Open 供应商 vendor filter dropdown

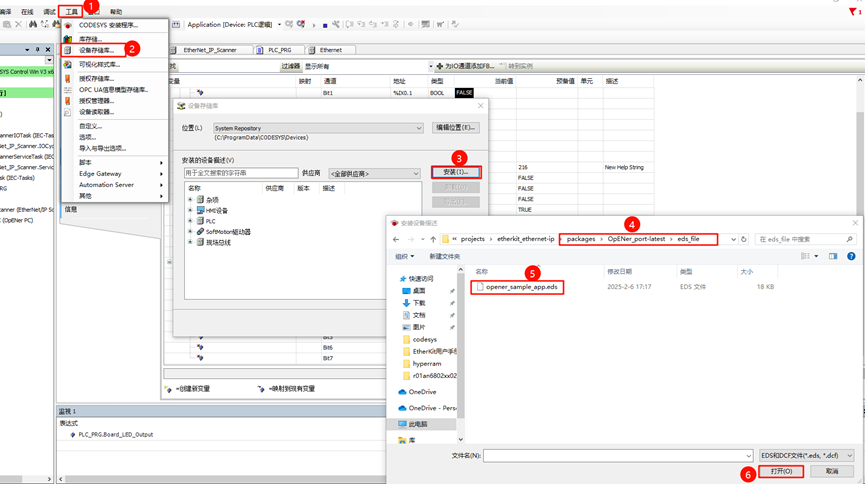tap(375, 174)
